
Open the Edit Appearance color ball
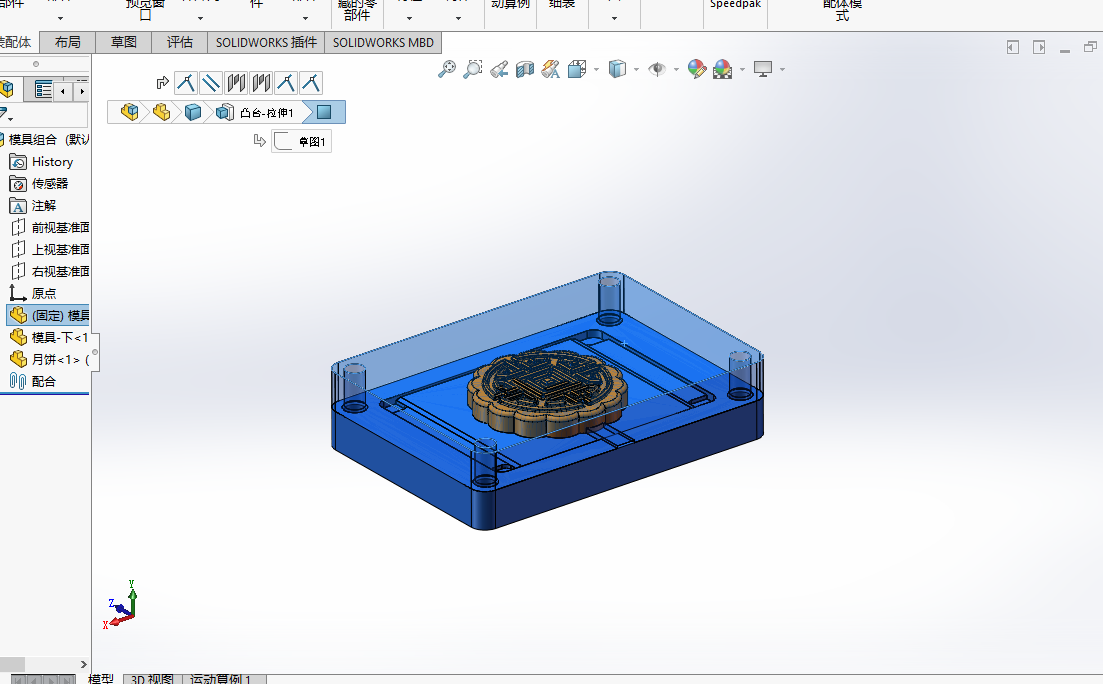[x=696, y=69]
